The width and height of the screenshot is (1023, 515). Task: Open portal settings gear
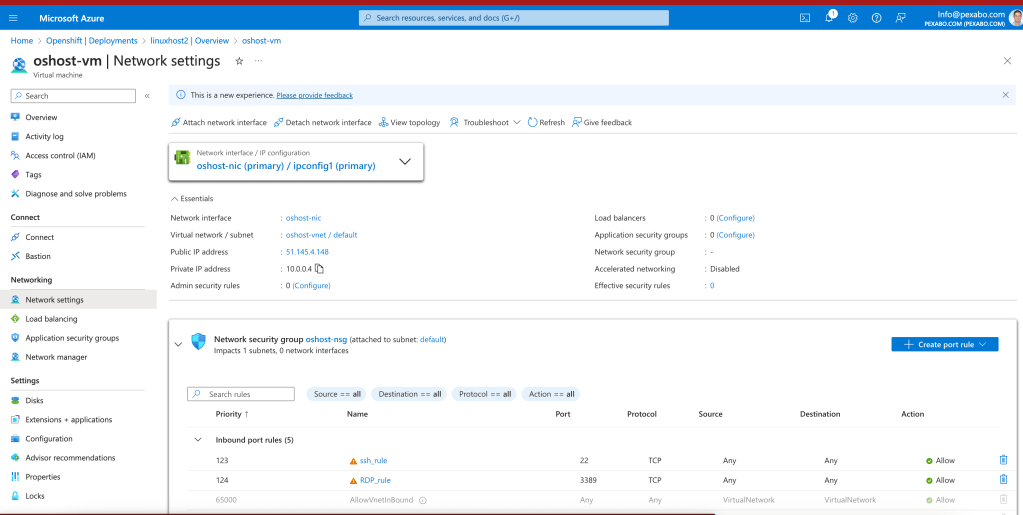[853, 18]
